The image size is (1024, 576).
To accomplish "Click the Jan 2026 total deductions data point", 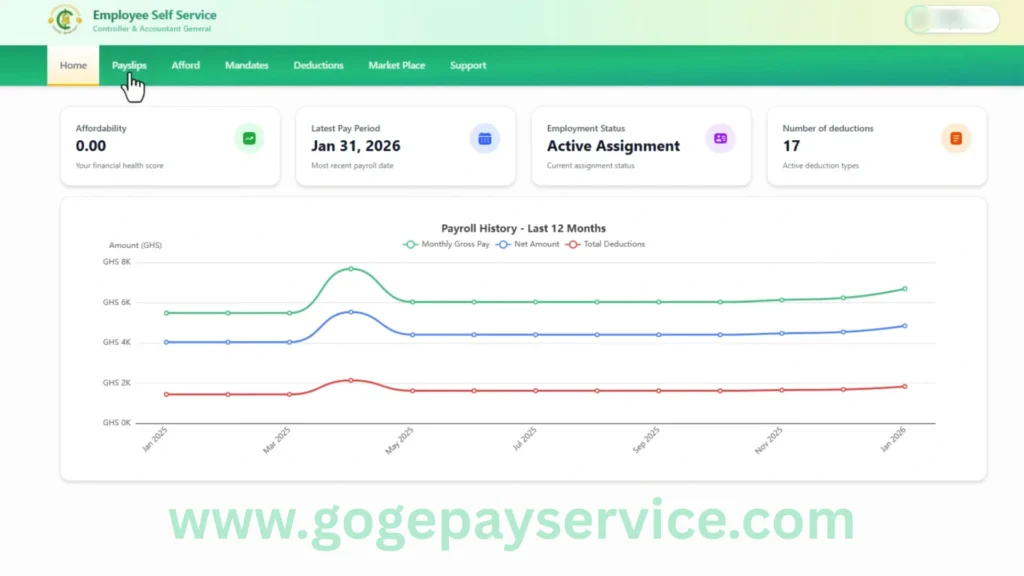I will pyautogui.click(x=905, y=387).
